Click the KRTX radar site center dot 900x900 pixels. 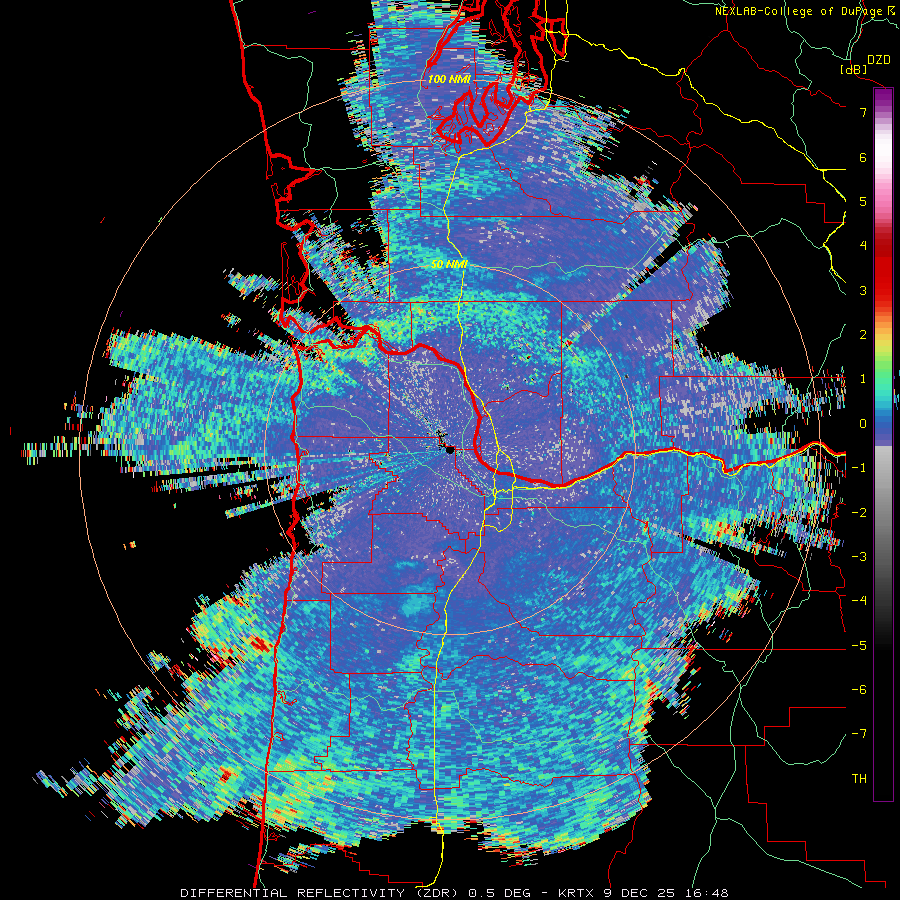tap(451, 450)
